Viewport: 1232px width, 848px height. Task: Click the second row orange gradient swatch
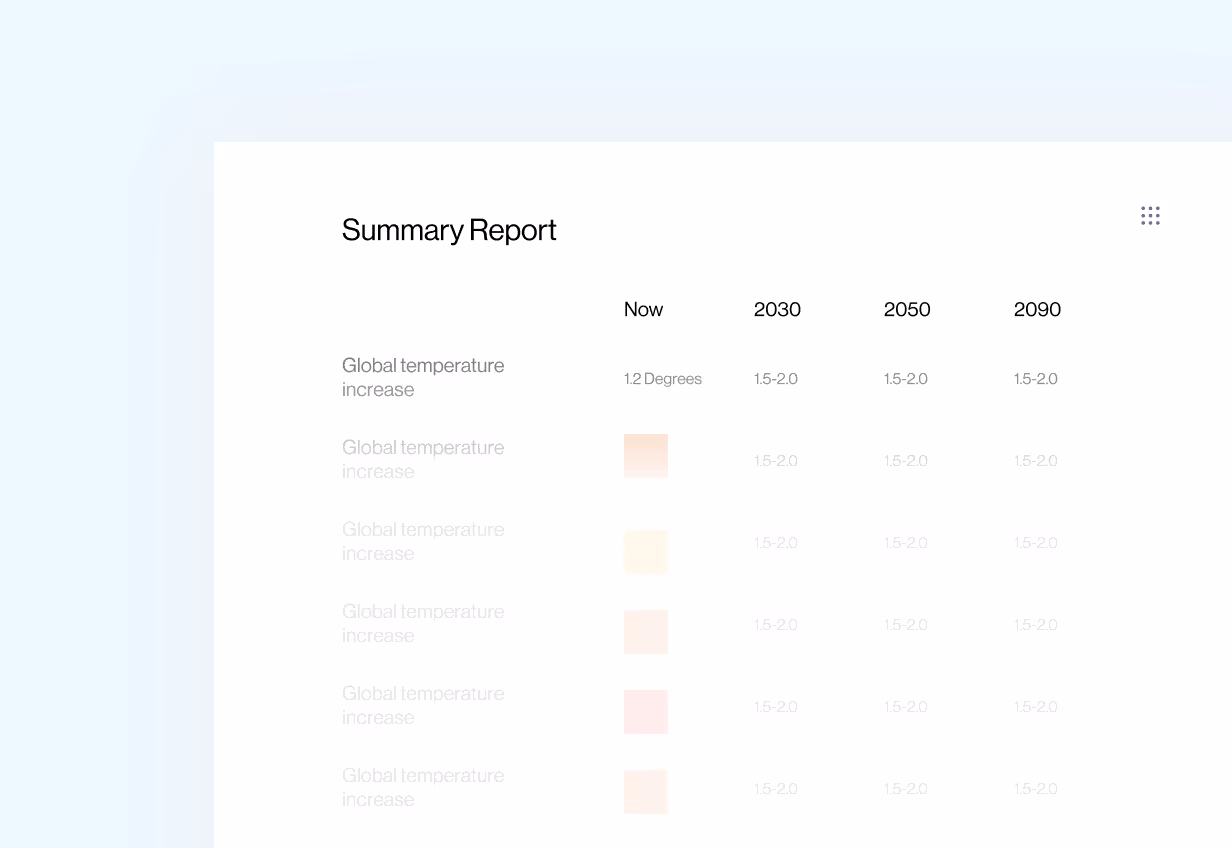(646, 456)
